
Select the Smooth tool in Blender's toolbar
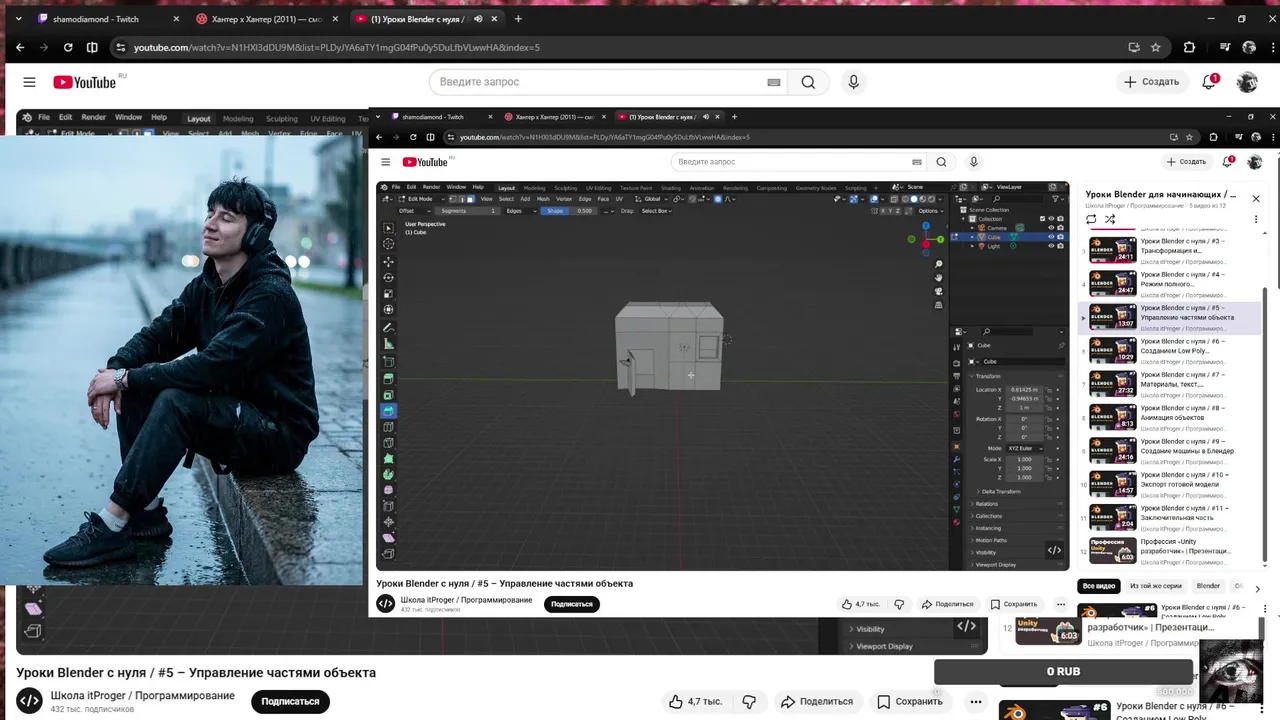click(388, 490)
